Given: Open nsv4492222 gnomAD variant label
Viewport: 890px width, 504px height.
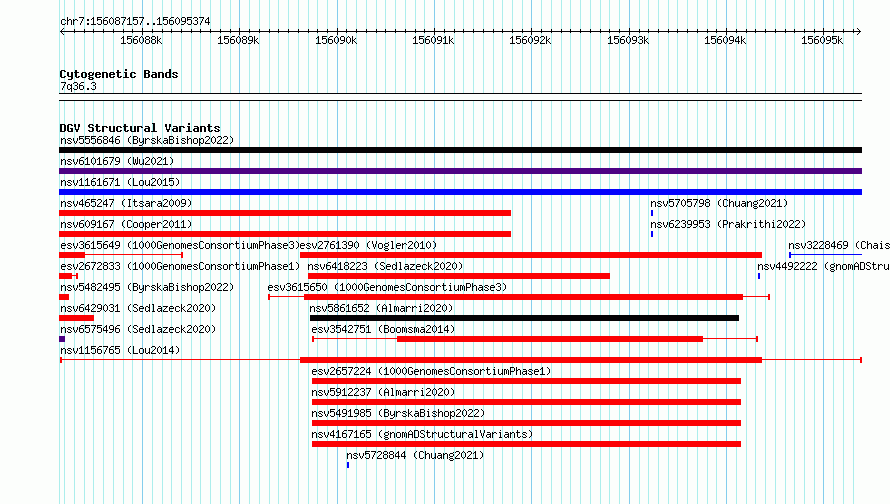Looking at the screenshot, I should coord(824,266).
